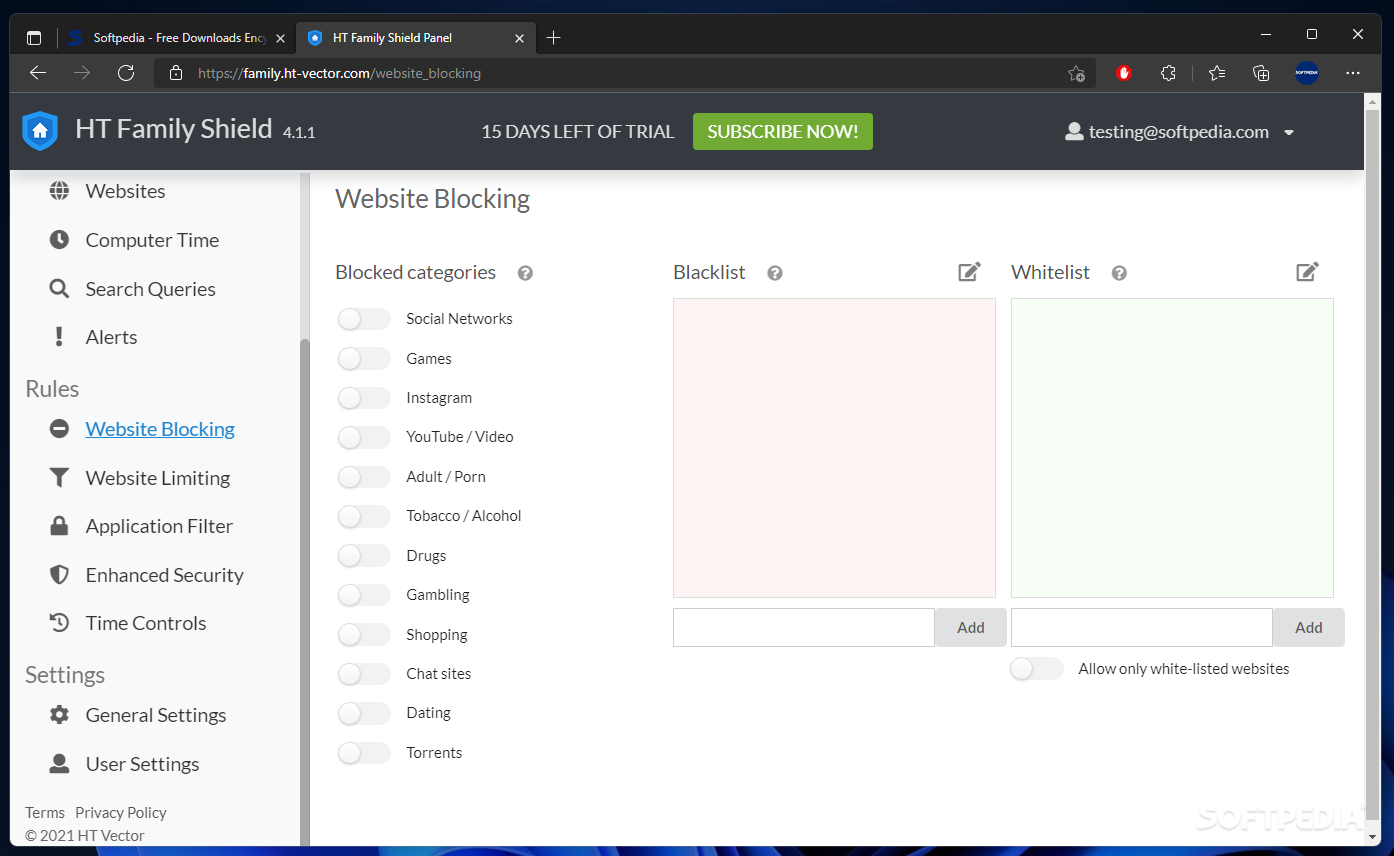Open Application Filter rules

[159, 526]
